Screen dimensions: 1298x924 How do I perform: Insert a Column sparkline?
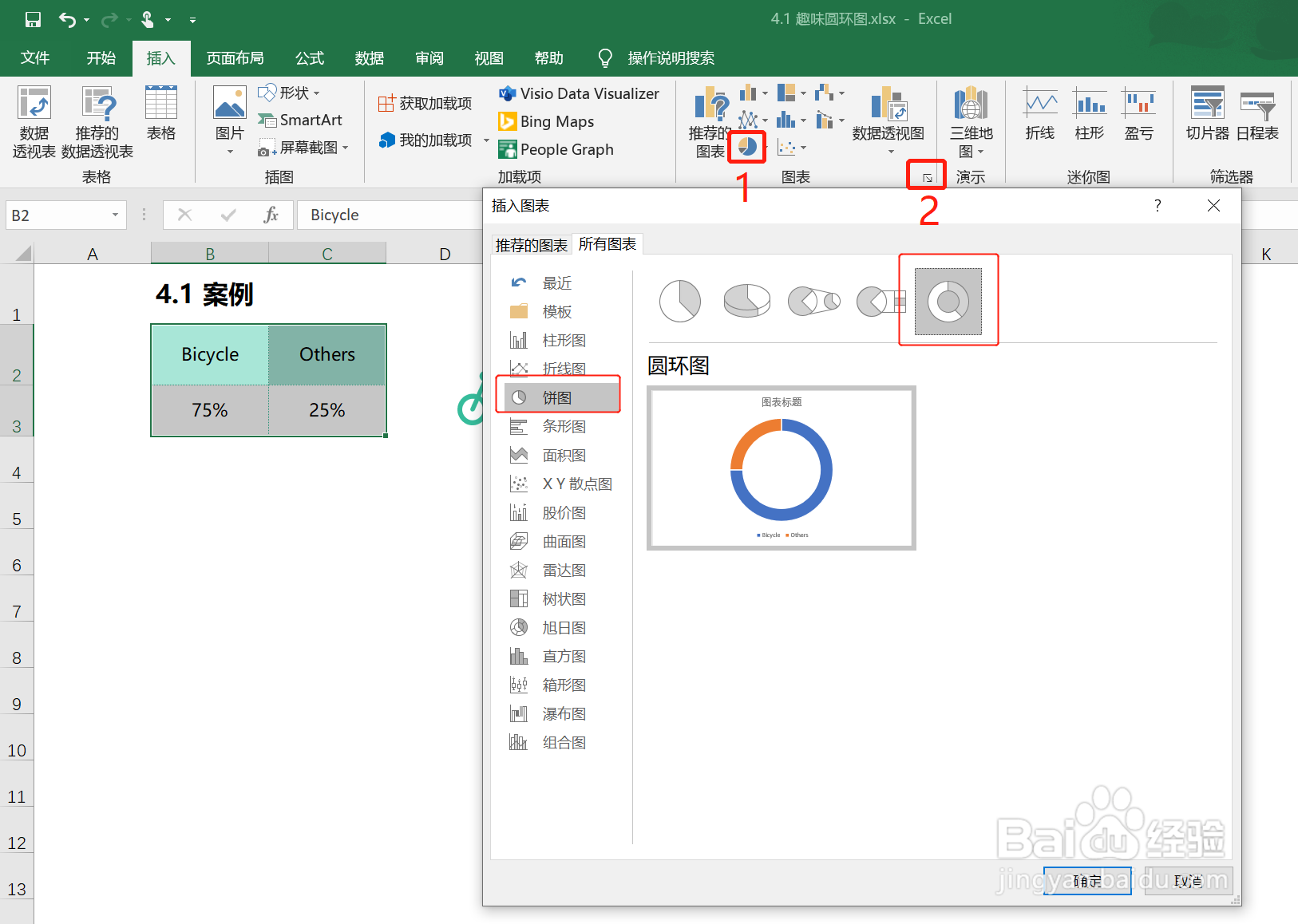point(1090,114)
